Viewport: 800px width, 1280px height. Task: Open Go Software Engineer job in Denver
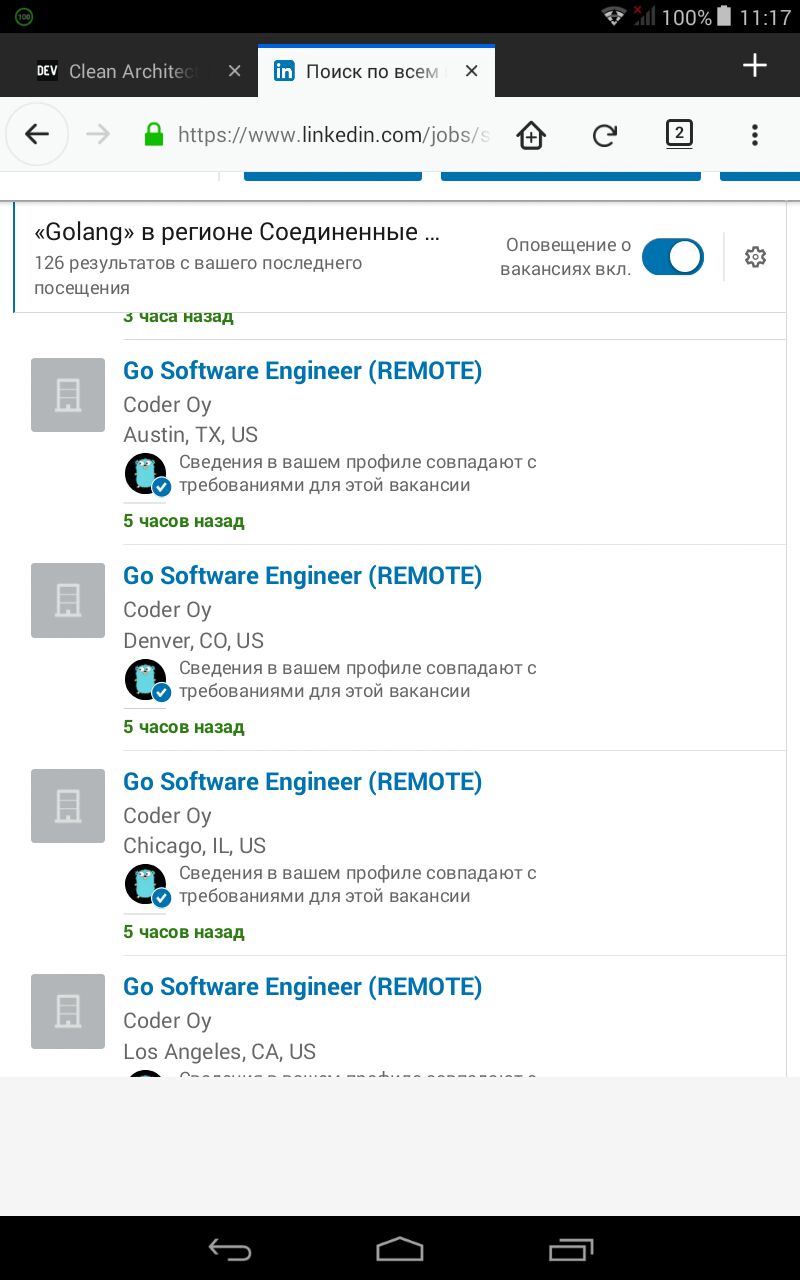click(x=302, y=576)
